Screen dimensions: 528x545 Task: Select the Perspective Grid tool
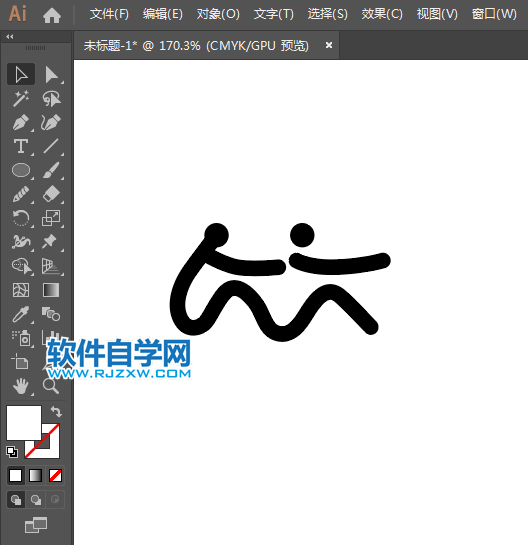click(51, 266)
